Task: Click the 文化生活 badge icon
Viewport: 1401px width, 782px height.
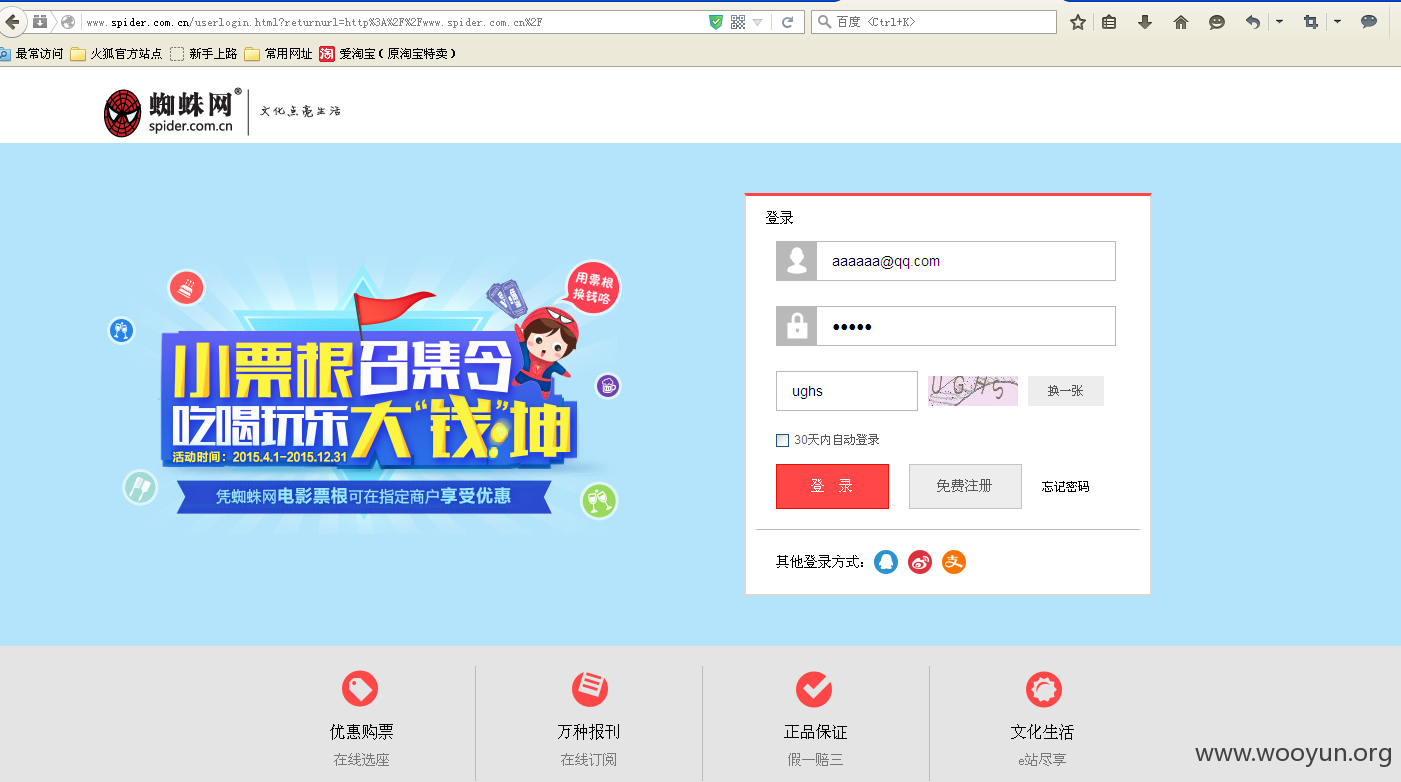Action: coord(1044,689)
